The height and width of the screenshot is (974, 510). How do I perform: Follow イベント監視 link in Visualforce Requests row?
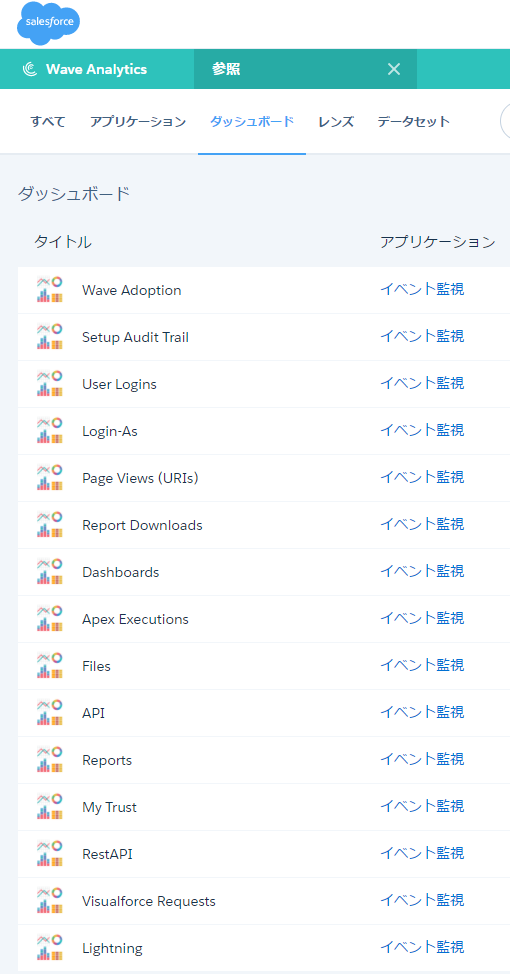(422, 900)
